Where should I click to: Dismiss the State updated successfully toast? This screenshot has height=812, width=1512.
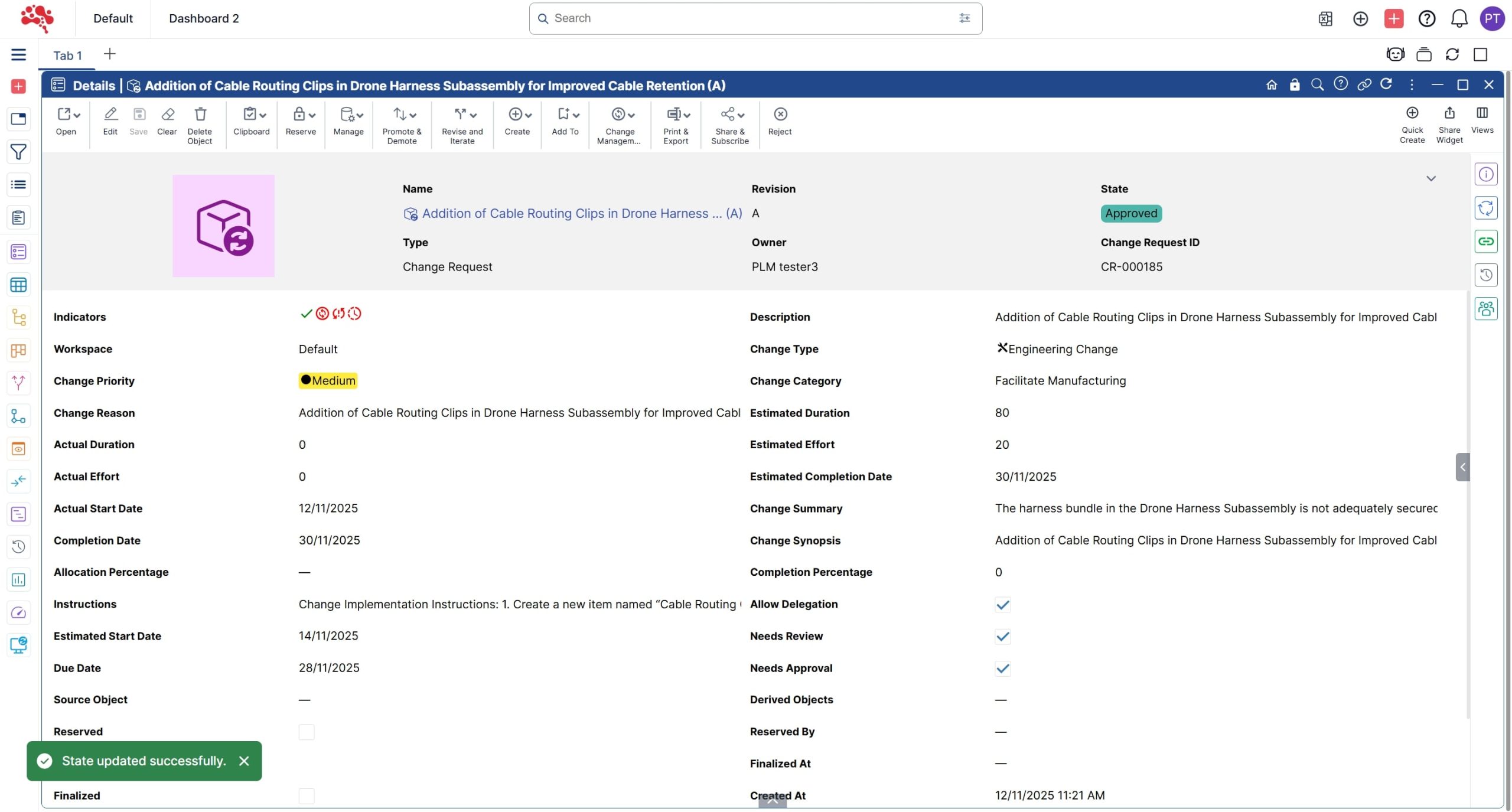(244, 761)
